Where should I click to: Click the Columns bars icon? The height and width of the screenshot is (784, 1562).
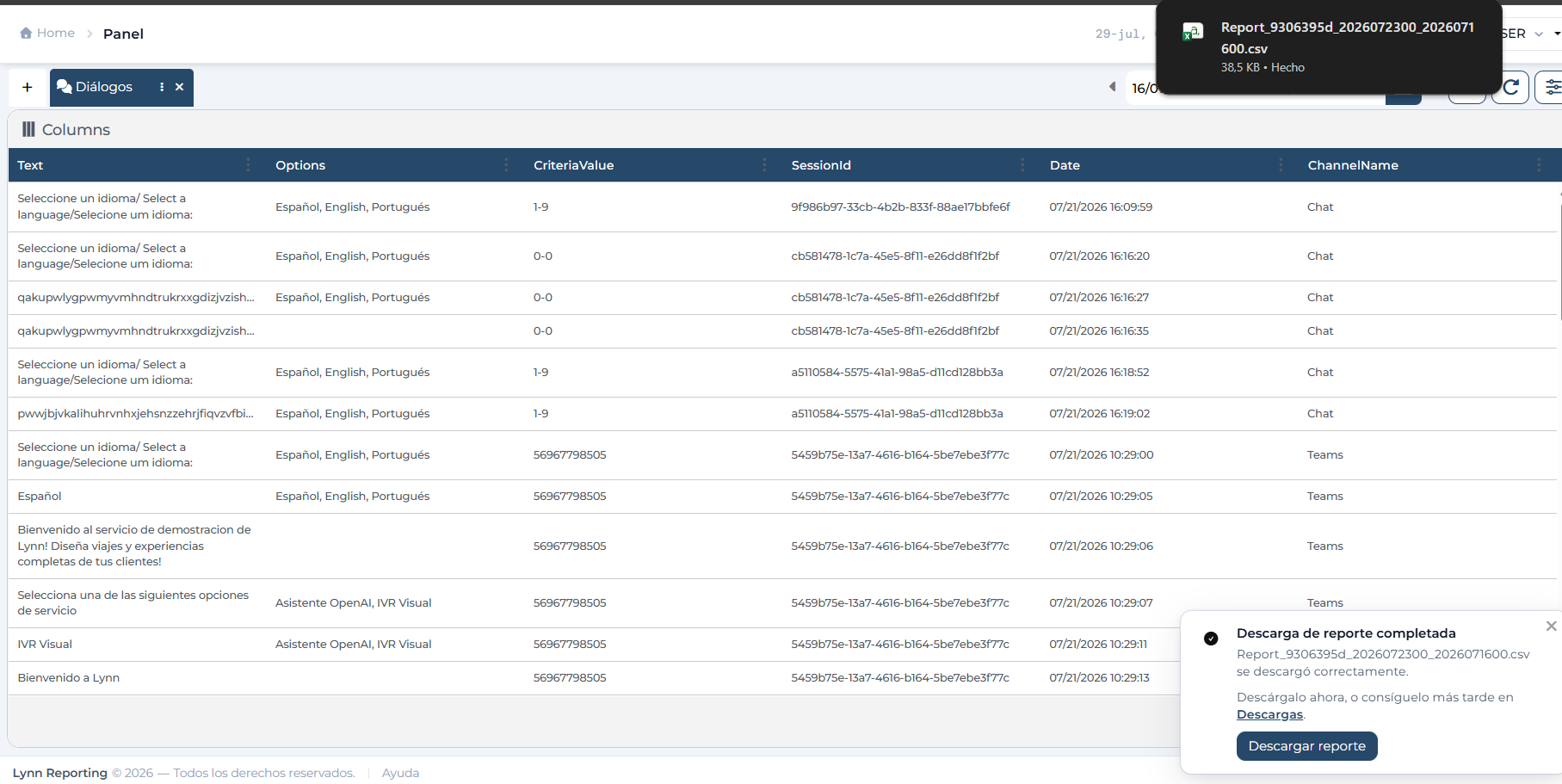coord(28,129)
